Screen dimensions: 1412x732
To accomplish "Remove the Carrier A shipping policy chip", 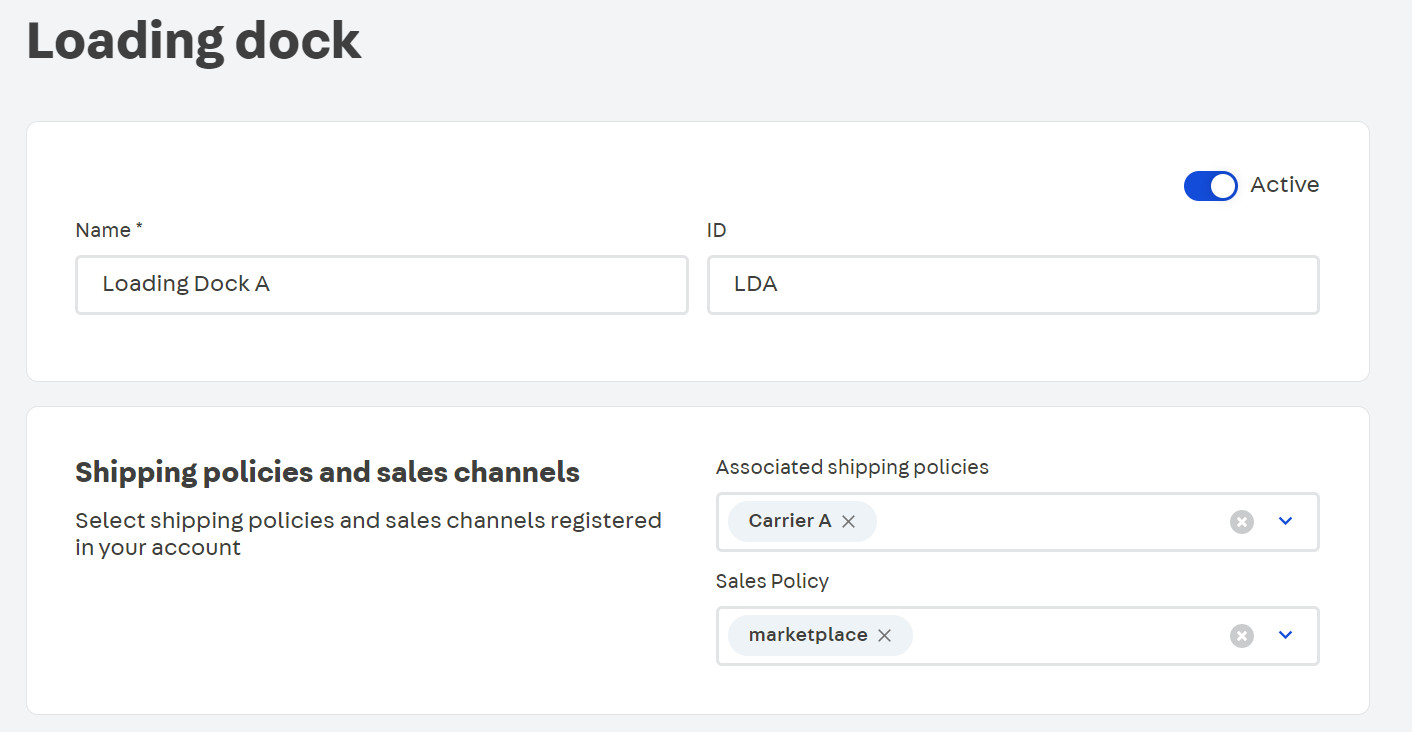I will (x=849, y=521).
